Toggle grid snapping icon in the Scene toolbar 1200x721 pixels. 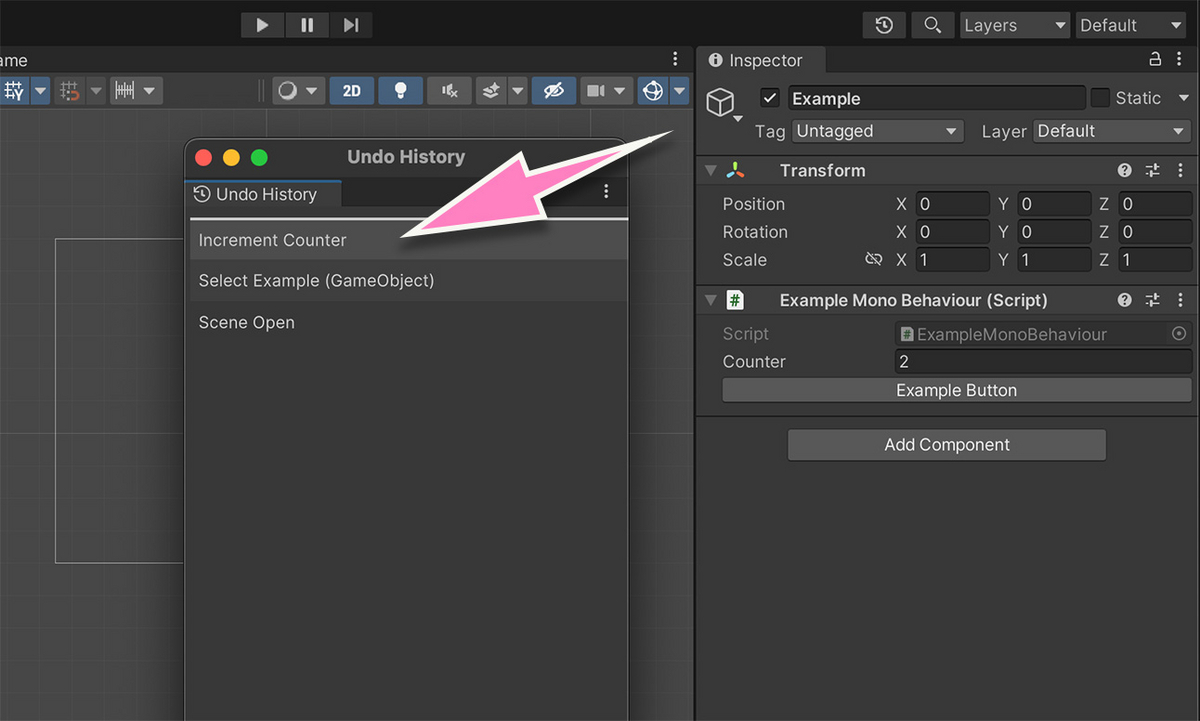[14, 91]
